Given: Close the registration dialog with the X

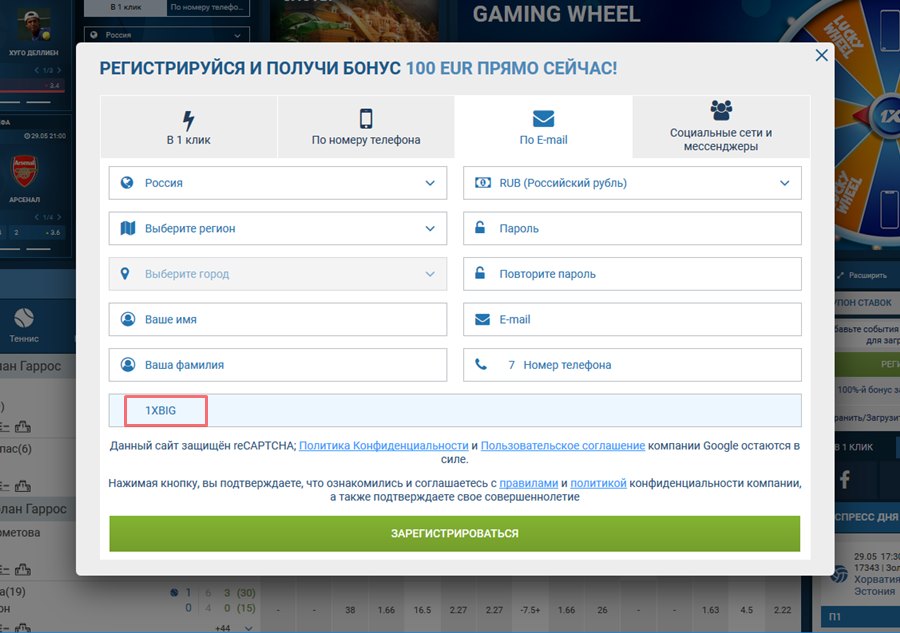Looking at the screenshot, I should click(x=821, y=55).
